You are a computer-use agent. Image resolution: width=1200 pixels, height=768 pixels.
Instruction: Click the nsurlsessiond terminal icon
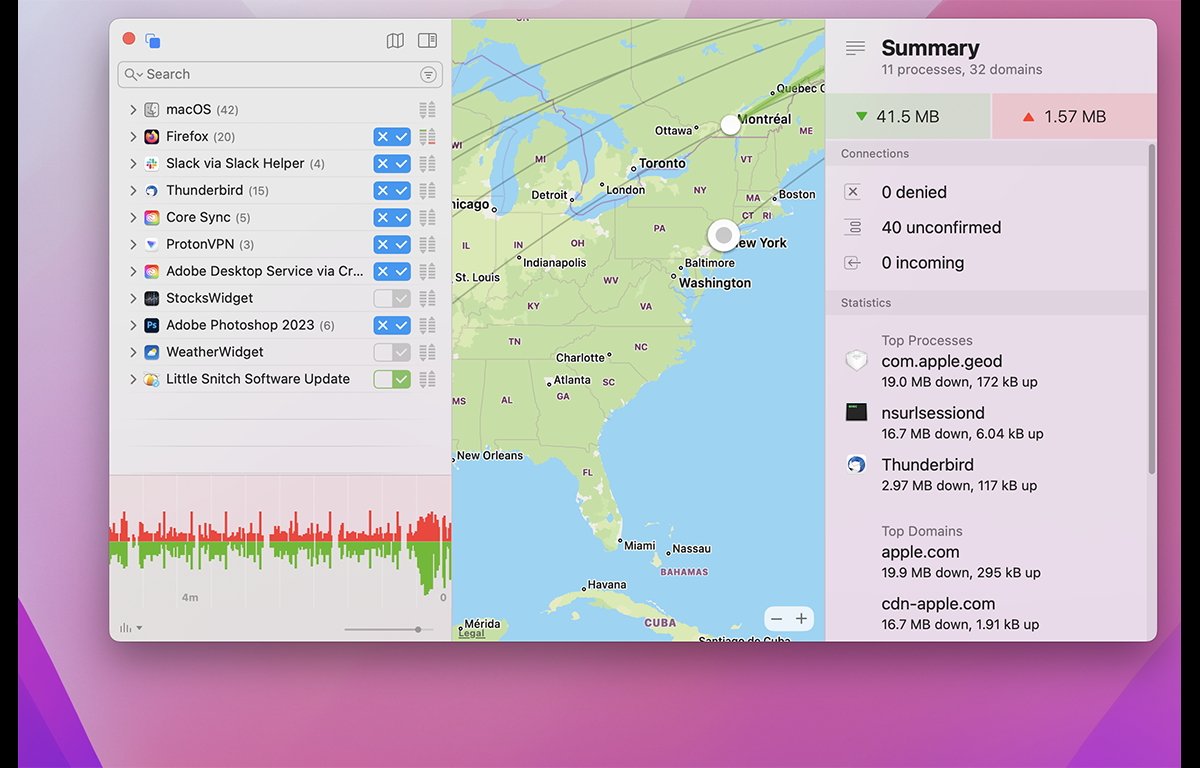856,412
